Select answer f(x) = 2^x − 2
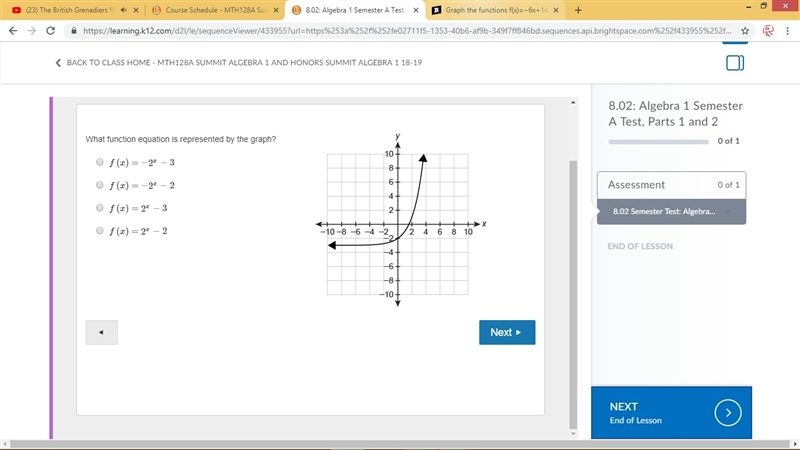Viewport: 800px width, 450px height. [x=99, y=231]
